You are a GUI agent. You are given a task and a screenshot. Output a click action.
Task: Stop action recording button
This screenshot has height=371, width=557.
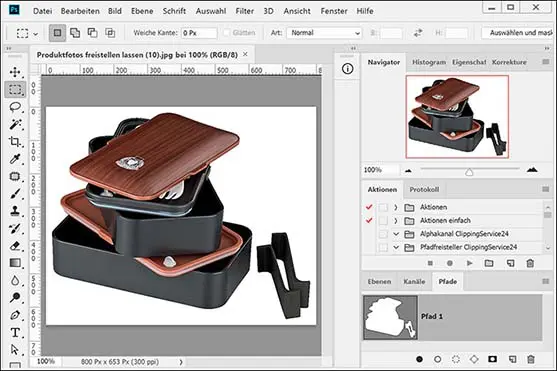coord(430,263)
